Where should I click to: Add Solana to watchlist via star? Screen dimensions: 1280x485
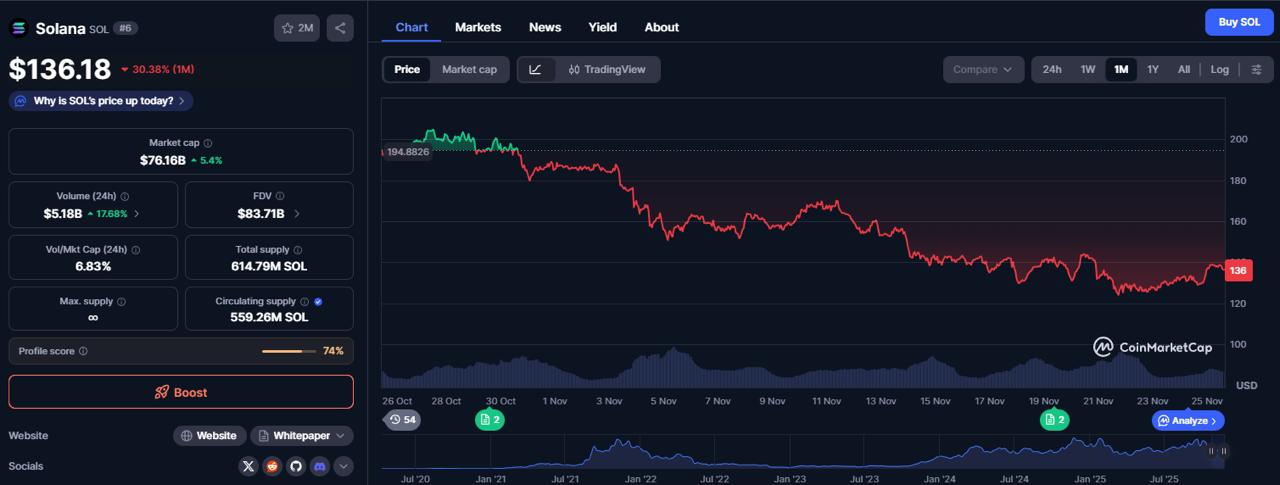[297, 28]
